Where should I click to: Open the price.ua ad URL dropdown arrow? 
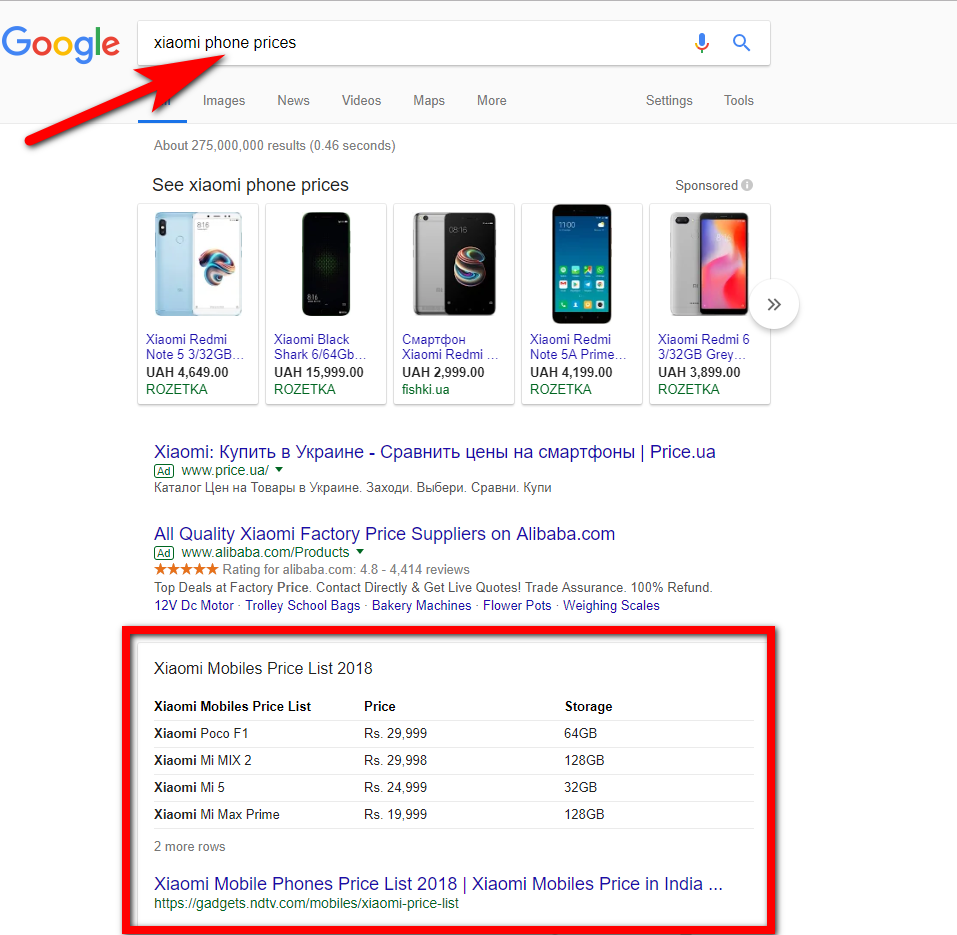(x=279, y=470)
